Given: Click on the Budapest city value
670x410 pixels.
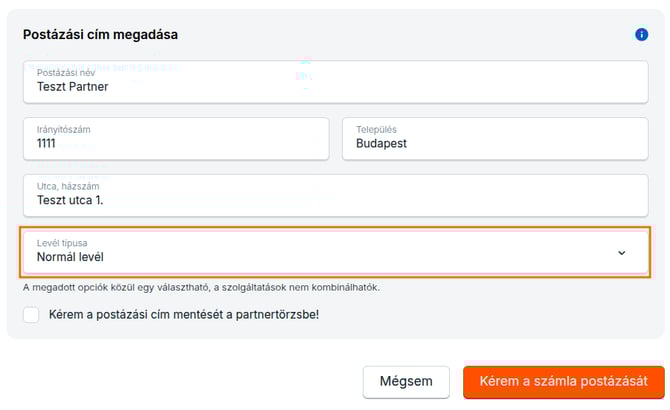Looking at the screenshot, I should 381,144.
